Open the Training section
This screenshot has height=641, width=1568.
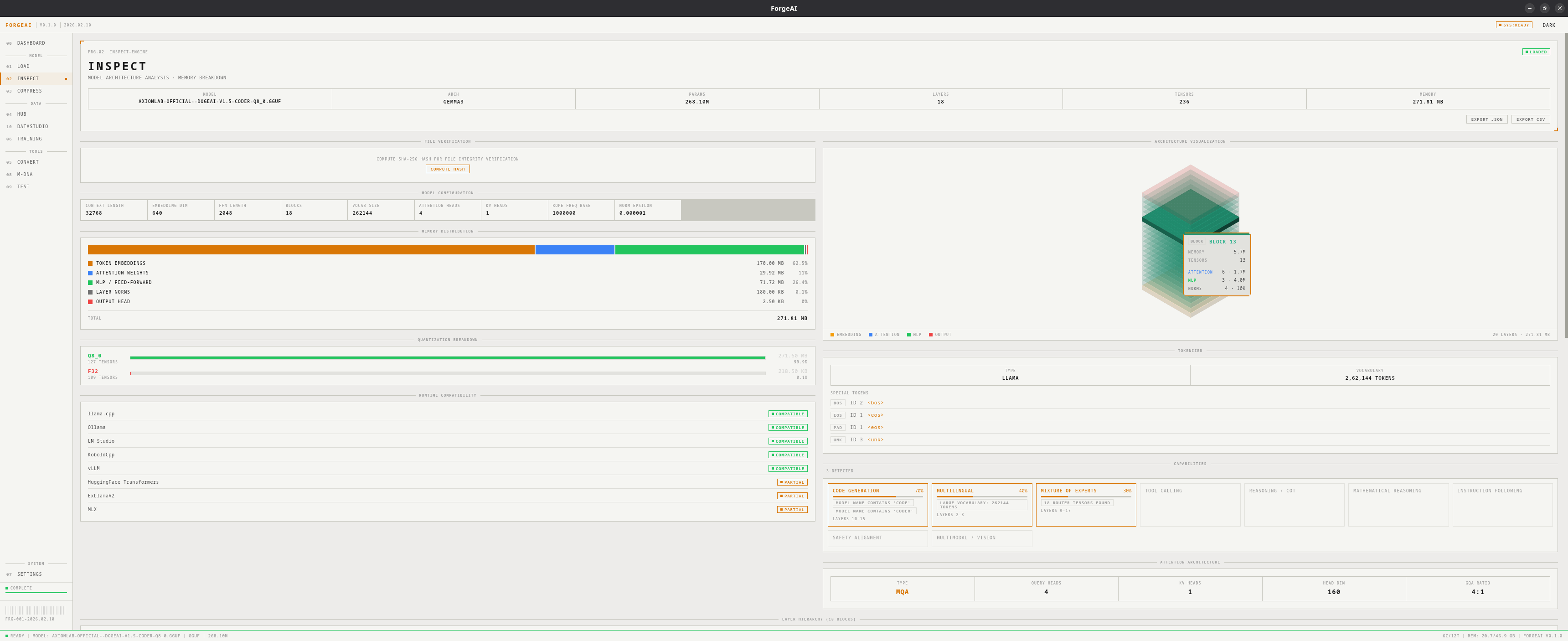[x=36, y=139]
